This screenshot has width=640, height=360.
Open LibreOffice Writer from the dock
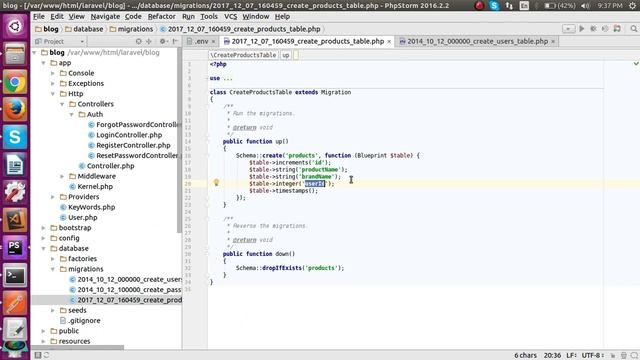click(x=15, y=165)
